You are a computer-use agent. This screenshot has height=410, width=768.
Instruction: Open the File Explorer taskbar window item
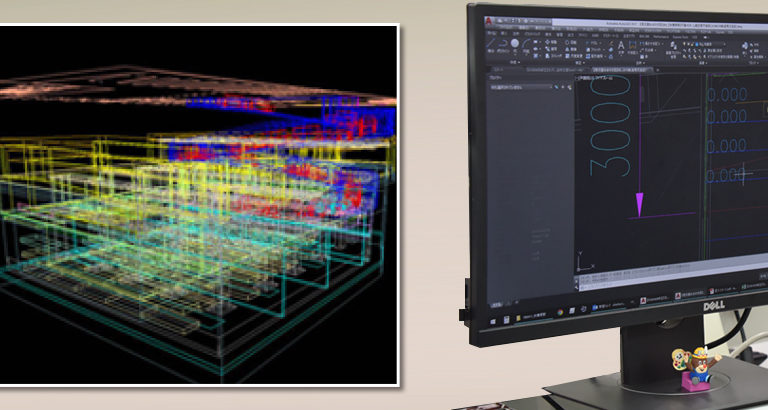point(532,318)
